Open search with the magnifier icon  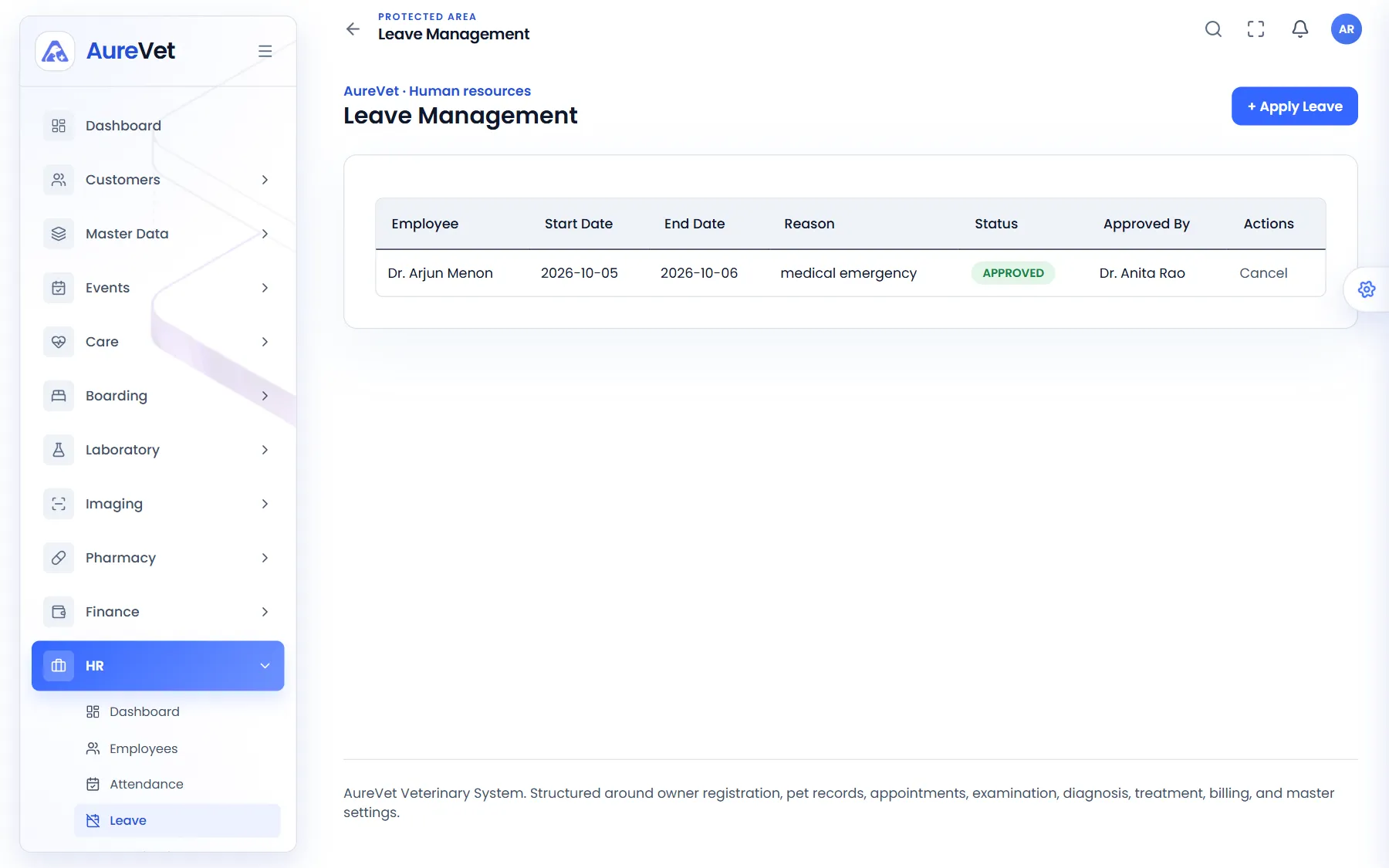1213,29
